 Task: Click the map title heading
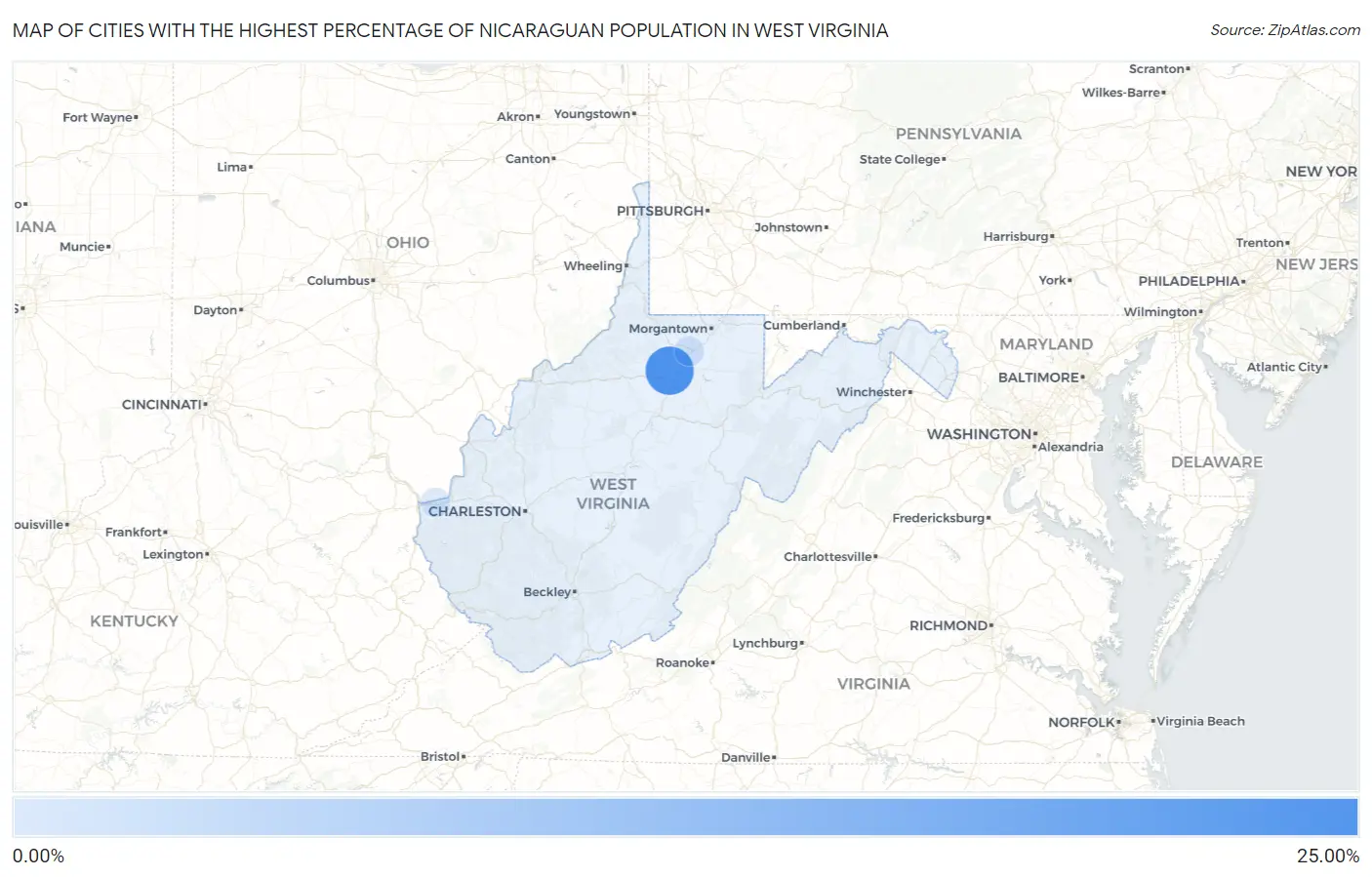[450, 30]
